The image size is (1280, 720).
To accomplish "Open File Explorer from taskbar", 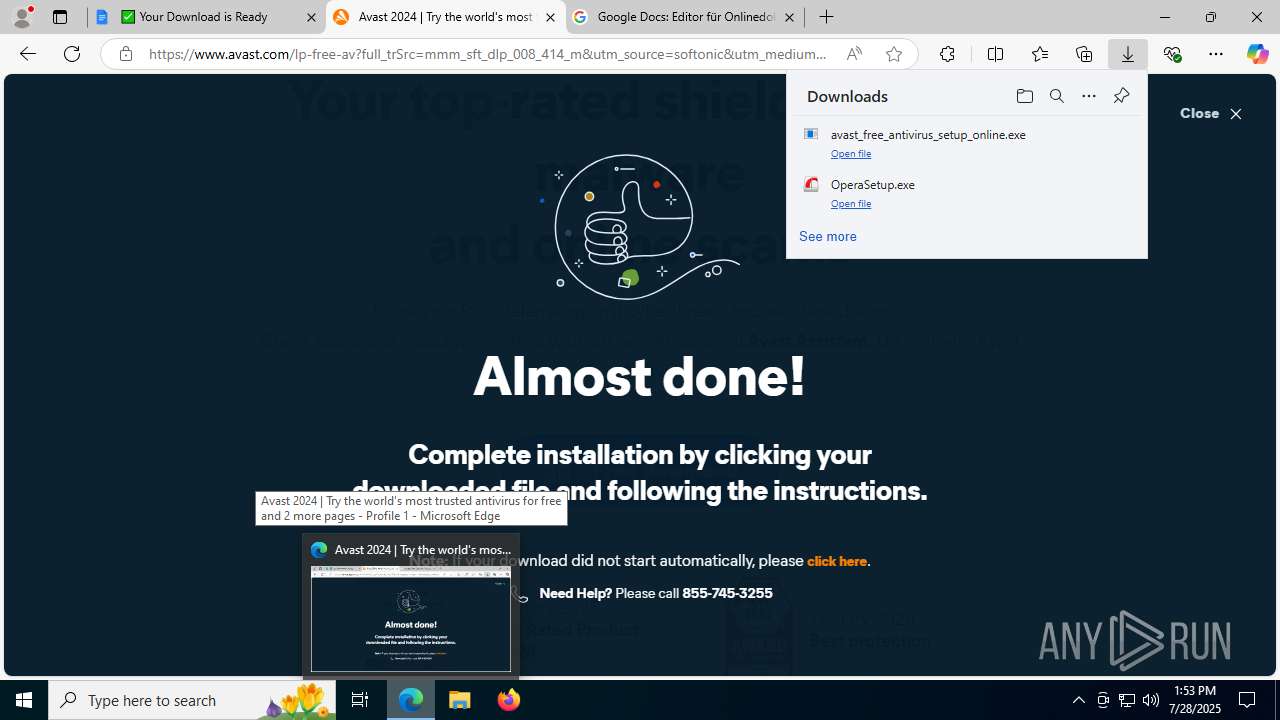I will click(460, 700).
